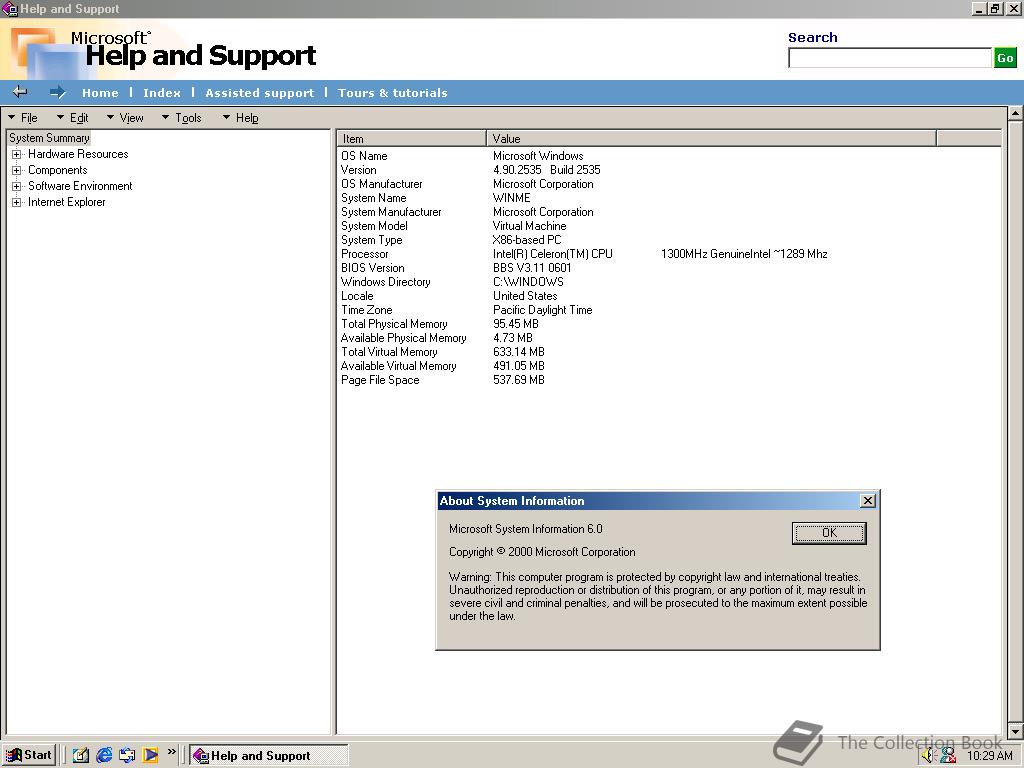Click the Help and Support title bar icon
The width and height of the screenshot is (1024, 768).
click(9, 8)
